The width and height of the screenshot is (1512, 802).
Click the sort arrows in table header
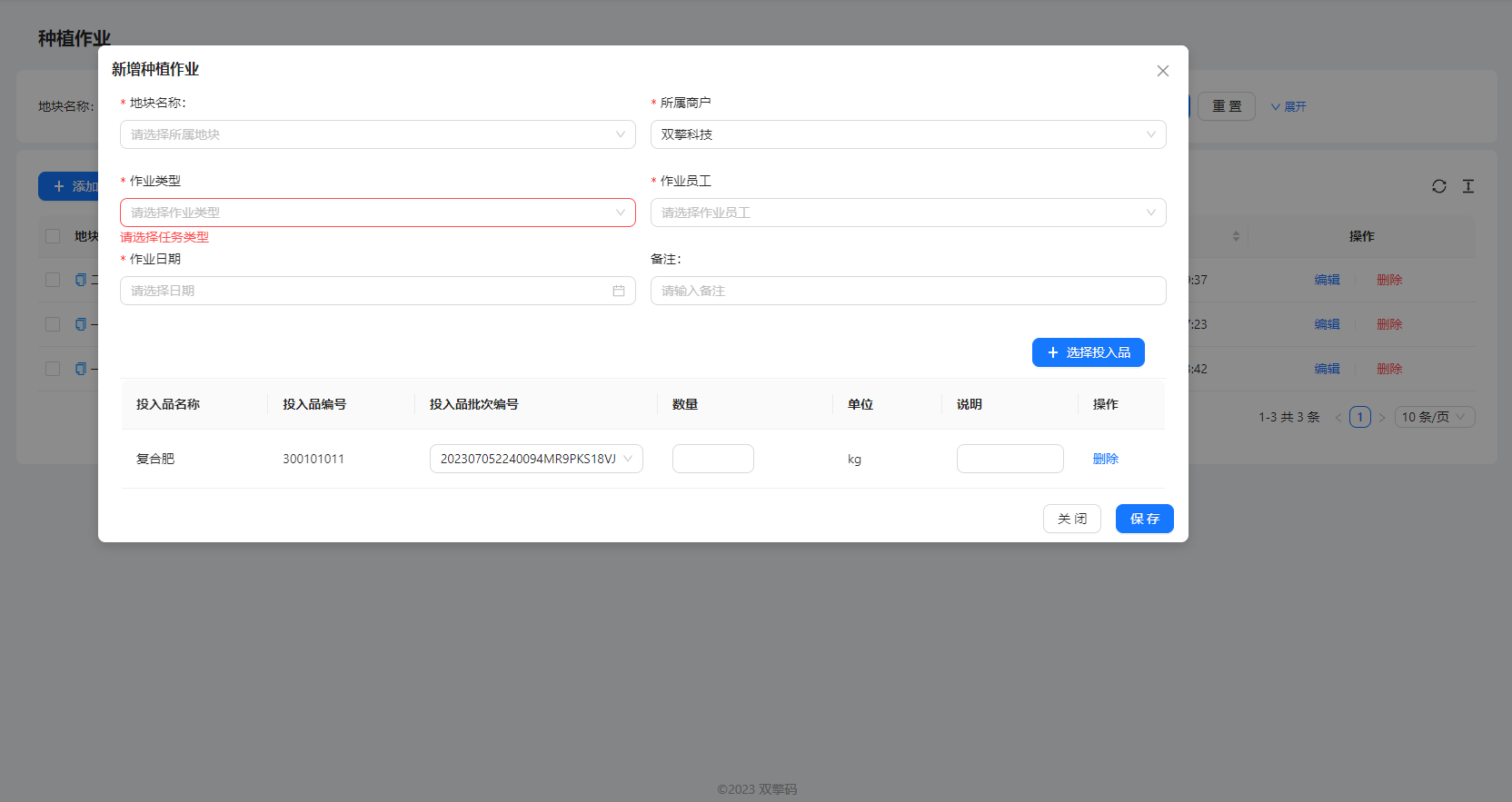click(x=1236, y=236)
